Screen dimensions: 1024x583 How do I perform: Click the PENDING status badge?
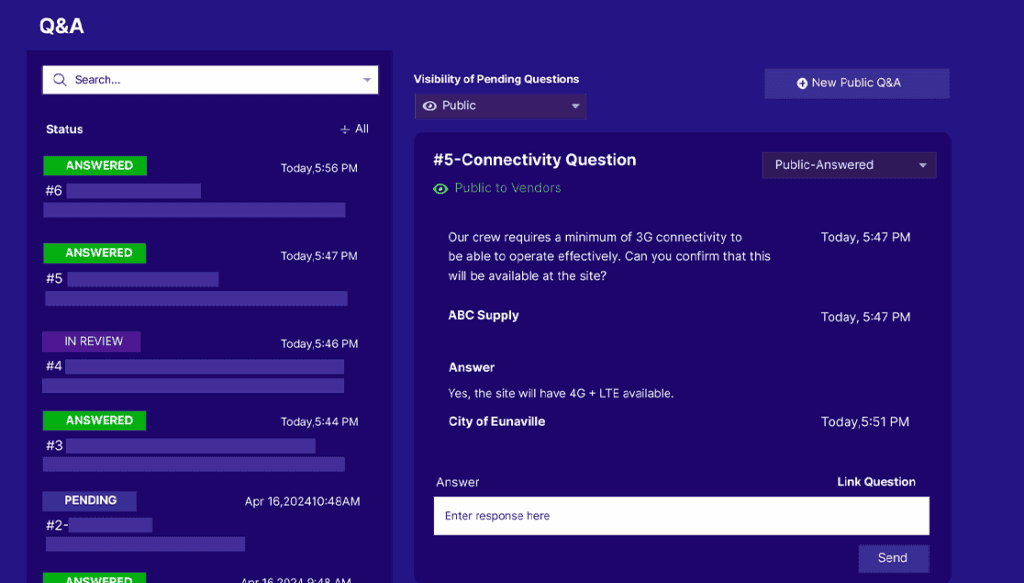pos(90,500)
